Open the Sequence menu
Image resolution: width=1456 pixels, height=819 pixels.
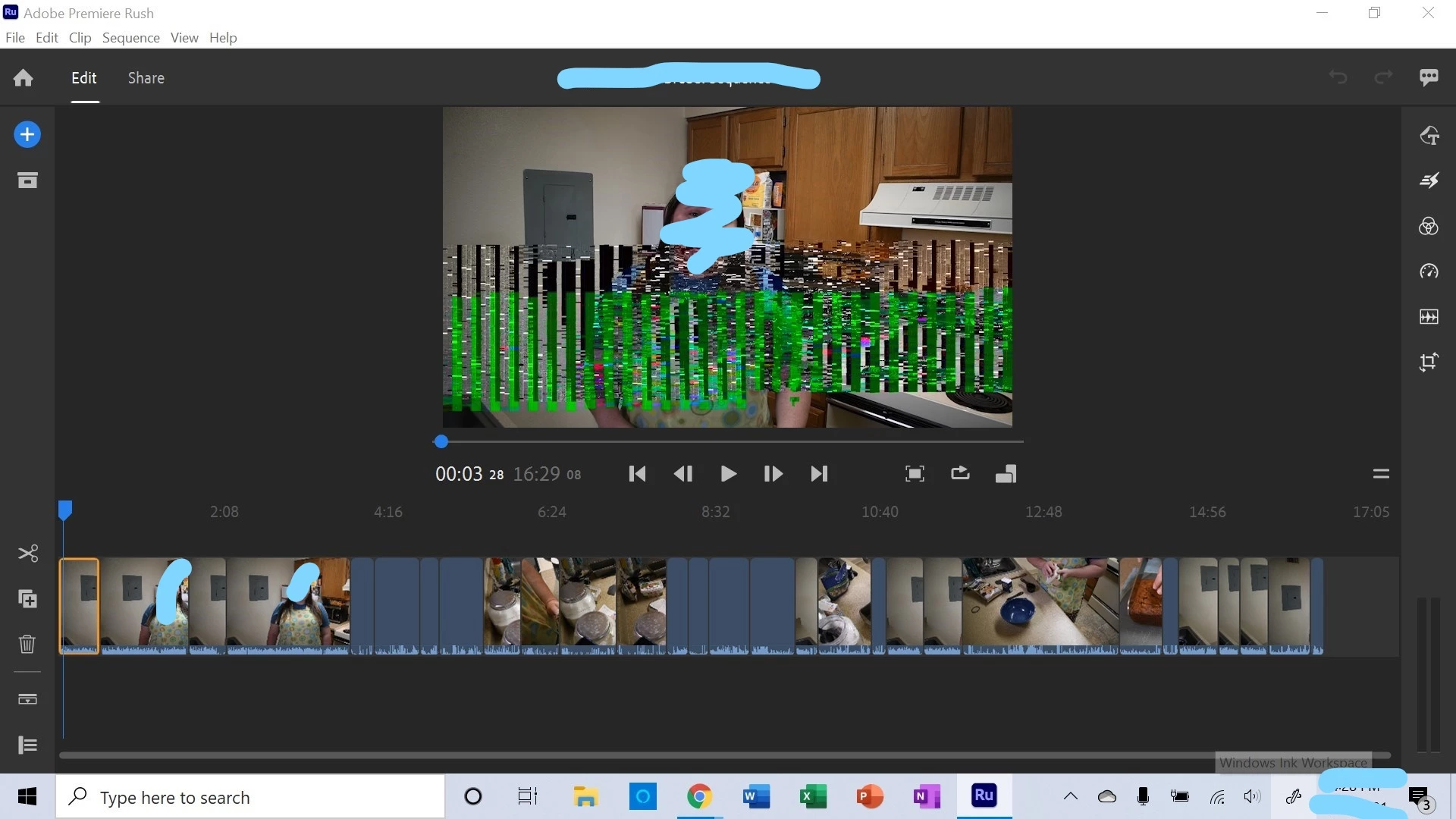tap(130, 38)
